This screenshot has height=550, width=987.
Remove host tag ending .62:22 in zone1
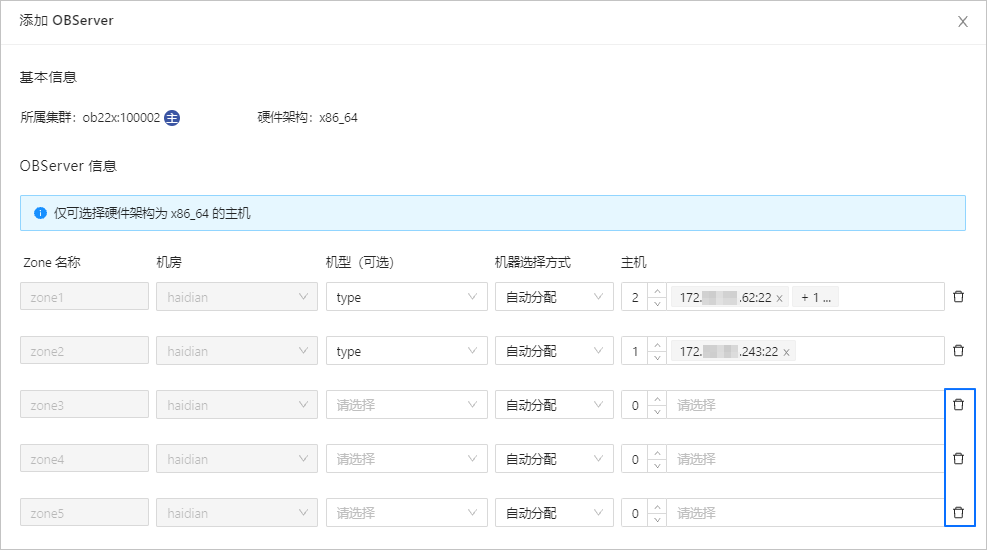[779, 298]
